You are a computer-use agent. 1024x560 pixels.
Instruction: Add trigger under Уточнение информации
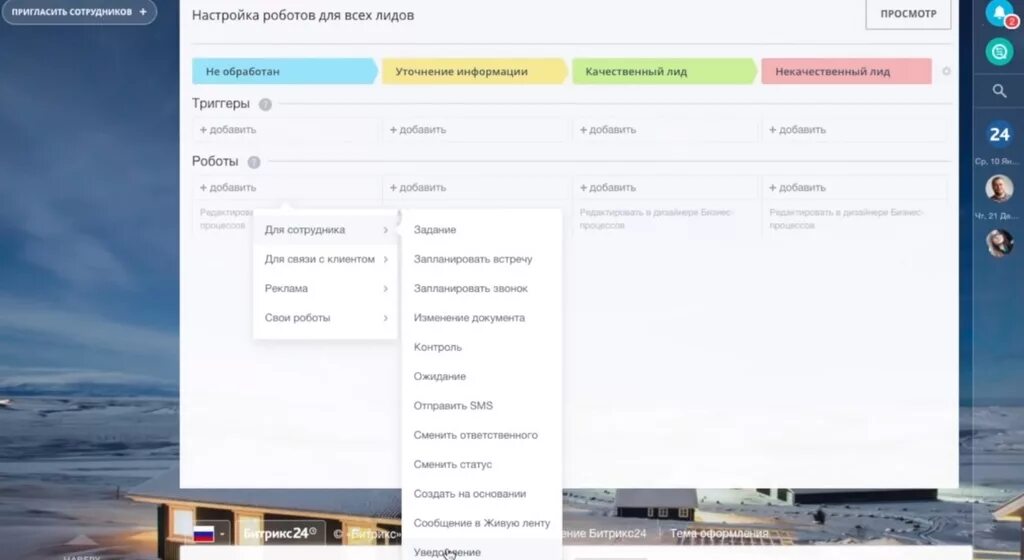pos(418,130)
